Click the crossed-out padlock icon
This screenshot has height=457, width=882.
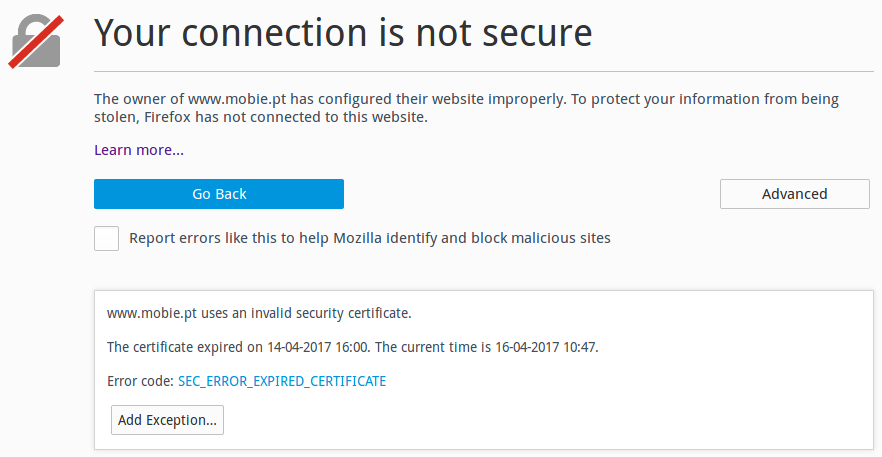tap(36, 42)
